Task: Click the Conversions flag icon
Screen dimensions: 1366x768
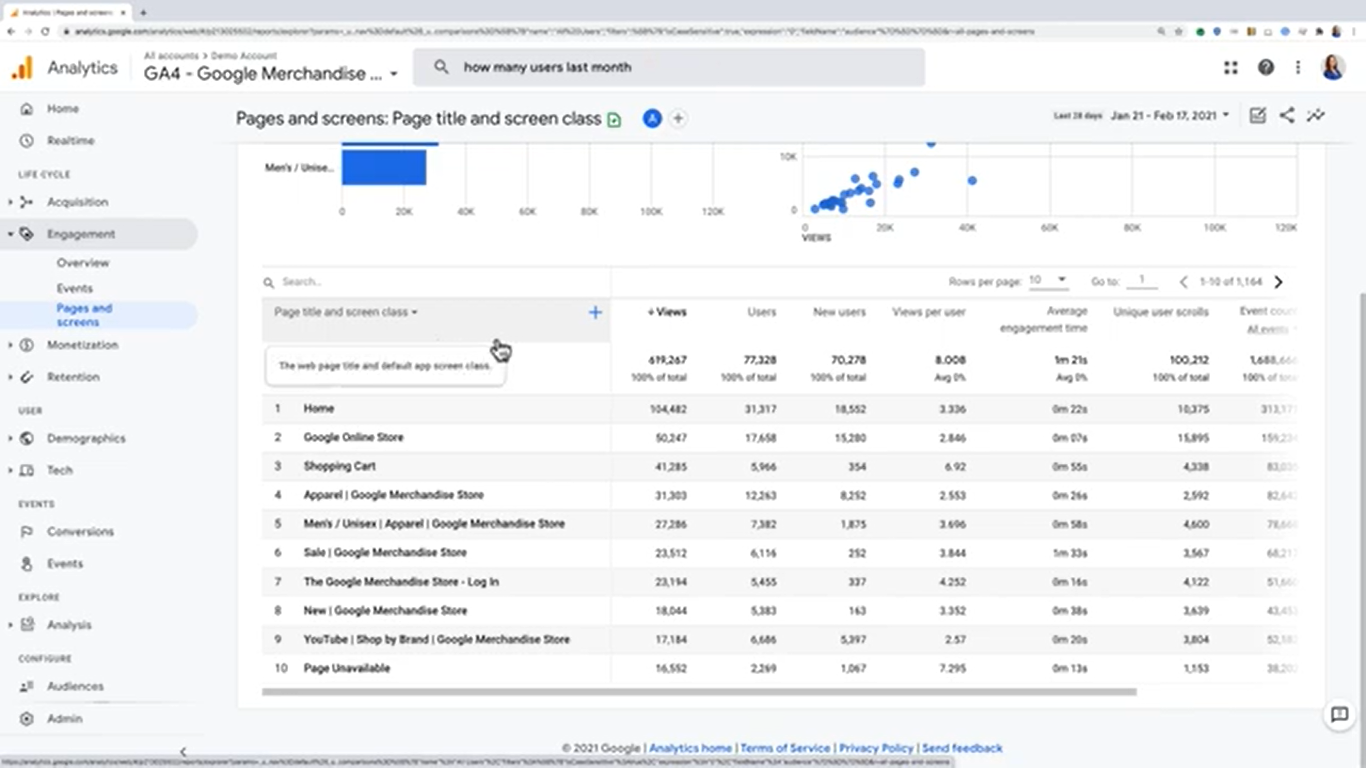Action: [27, 532]
